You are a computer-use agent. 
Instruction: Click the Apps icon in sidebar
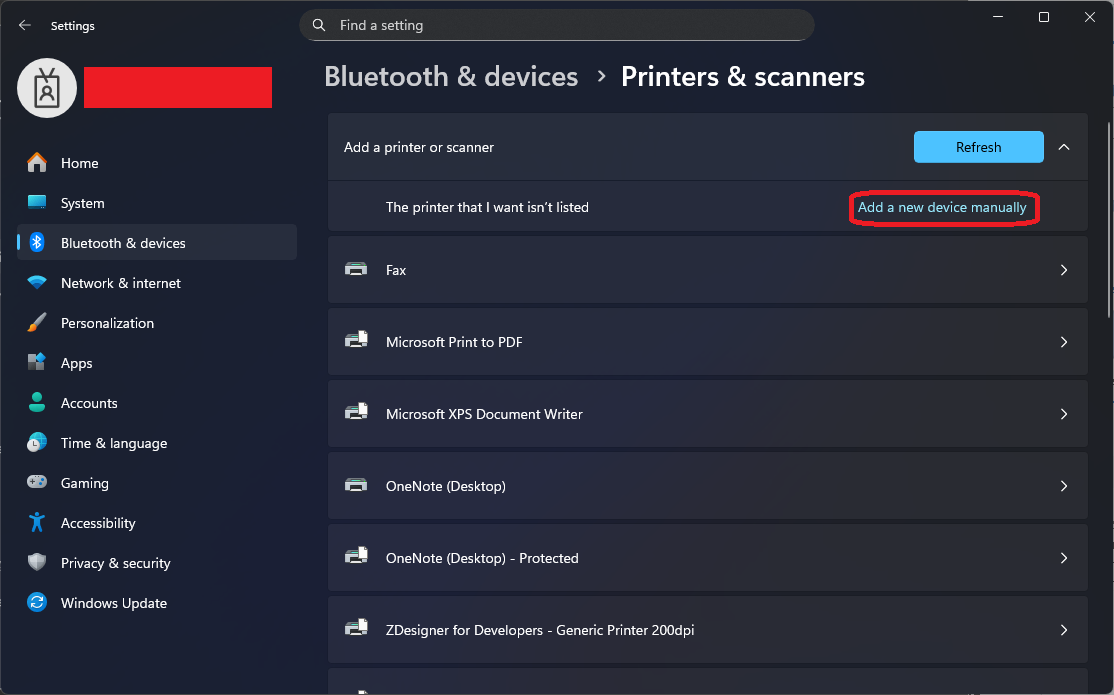(37, 362)
